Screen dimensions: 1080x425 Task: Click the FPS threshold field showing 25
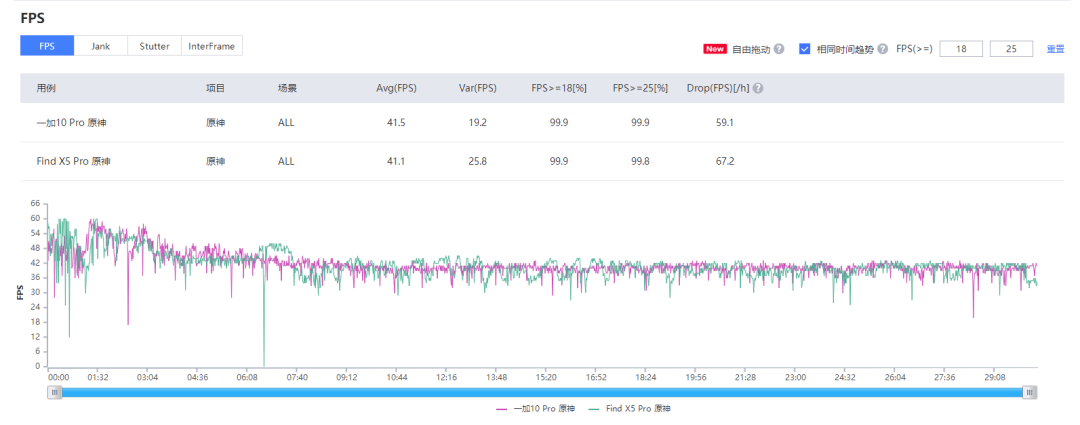(1011, 49)
